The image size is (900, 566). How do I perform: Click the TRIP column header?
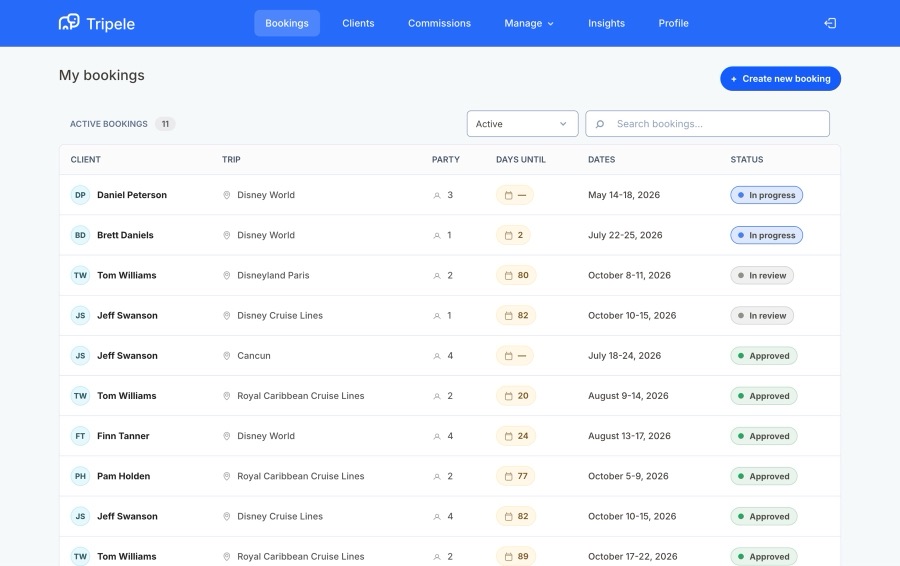click(231, 160)
